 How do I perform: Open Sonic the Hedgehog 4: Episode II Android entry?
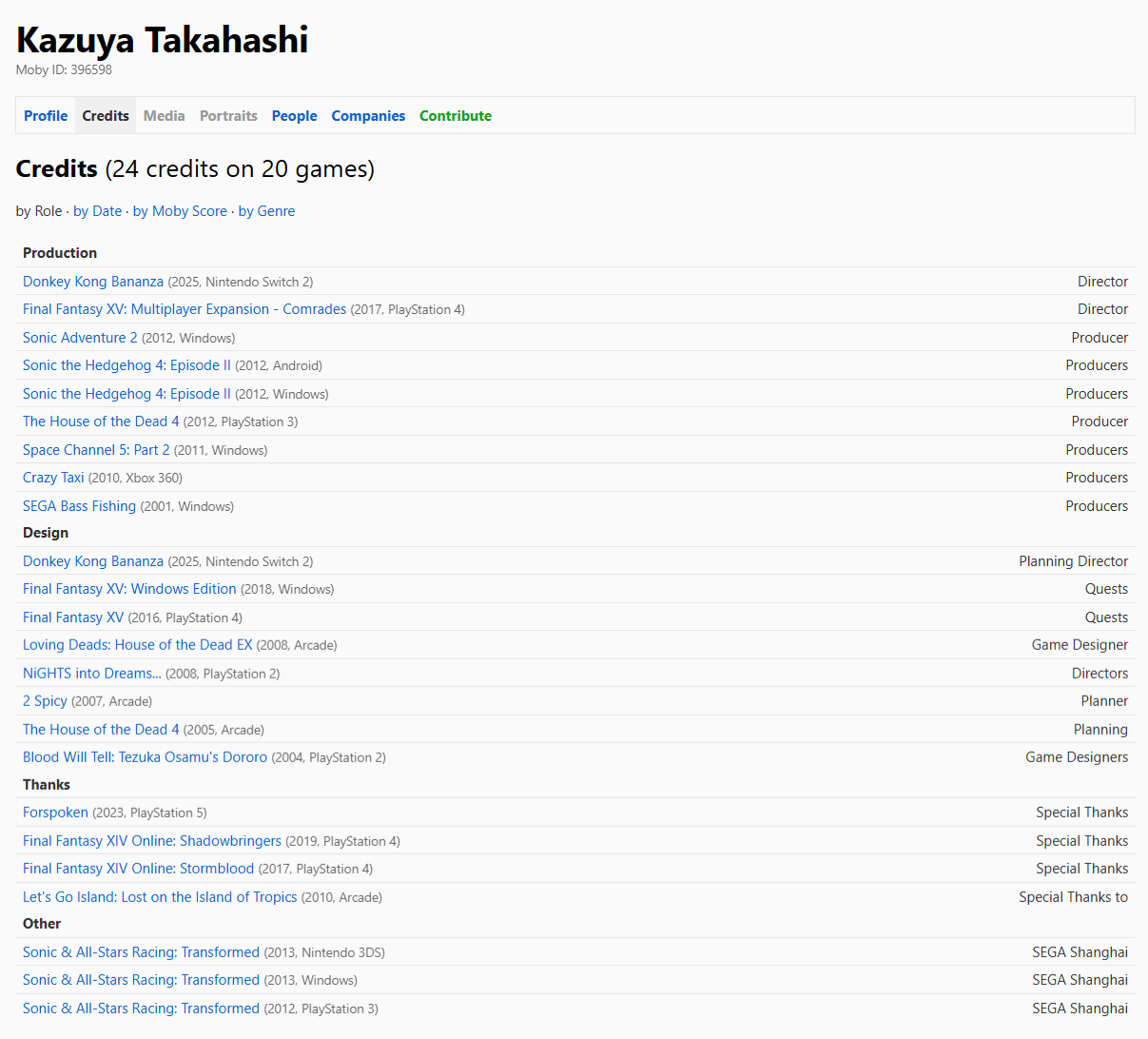point(126,365)
